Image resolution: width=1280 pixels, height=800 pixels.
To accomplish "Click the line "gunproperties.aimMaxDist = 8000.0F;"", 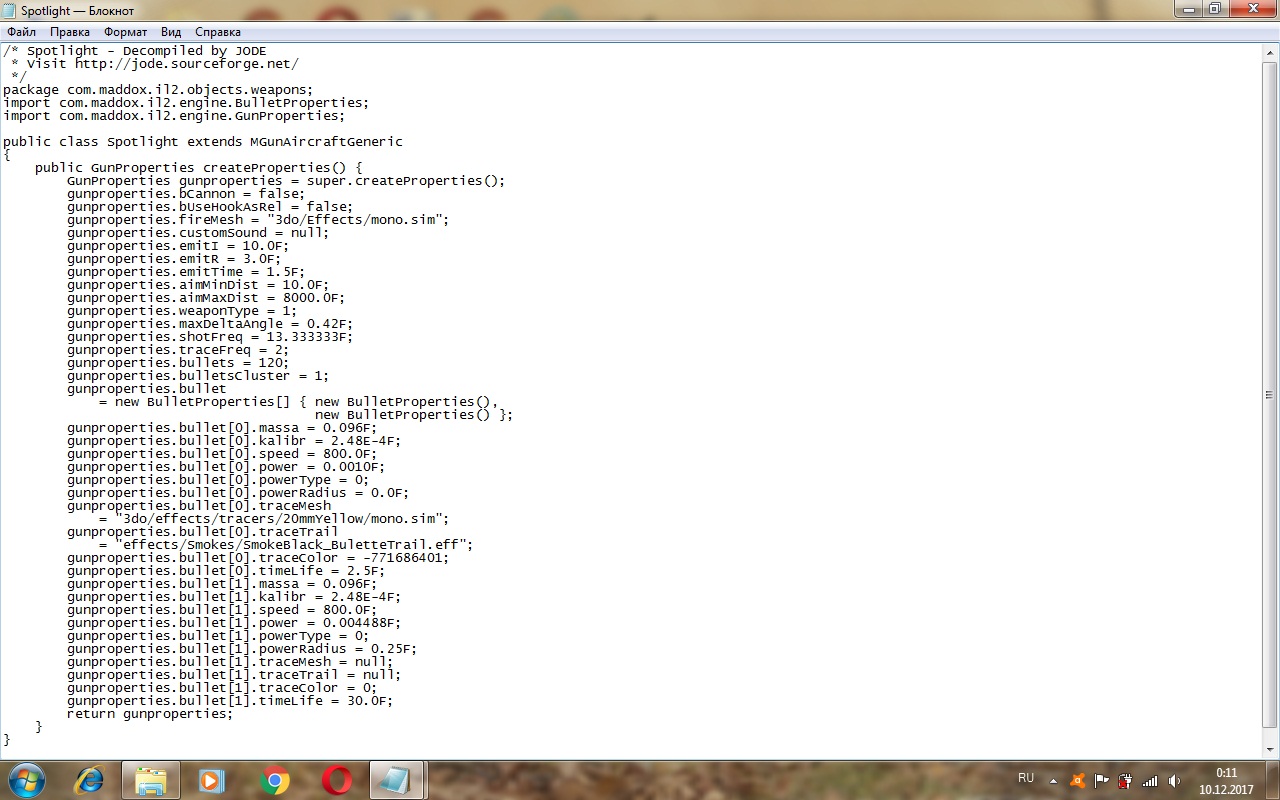I will tap(206, 297).
